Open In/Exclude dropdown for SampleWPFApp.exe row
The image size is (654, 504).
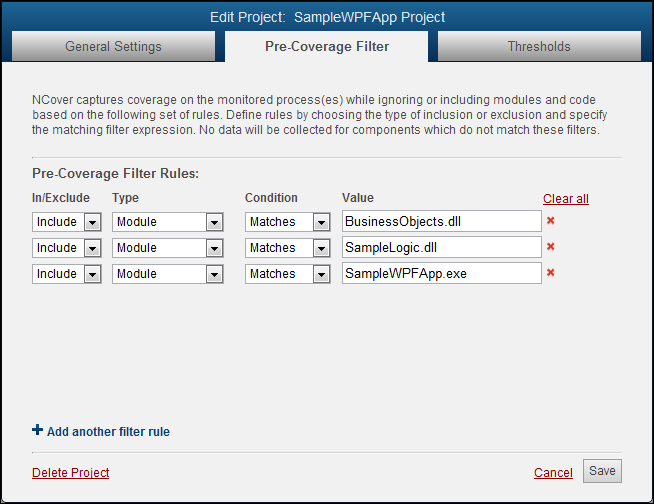[x=91, y=274]
